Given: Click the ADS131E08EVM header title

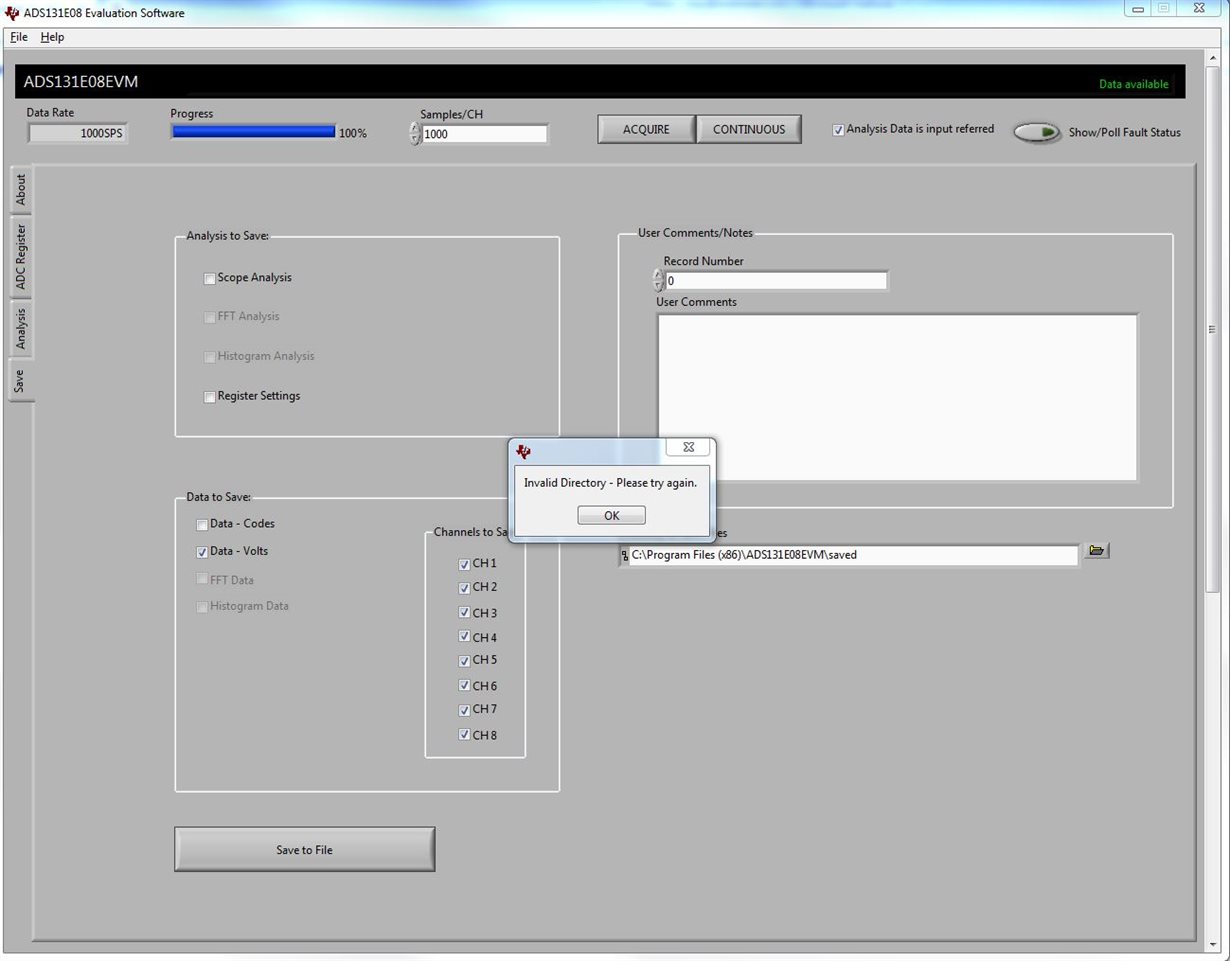Looking at the screenshot, I should coord(81,82).
